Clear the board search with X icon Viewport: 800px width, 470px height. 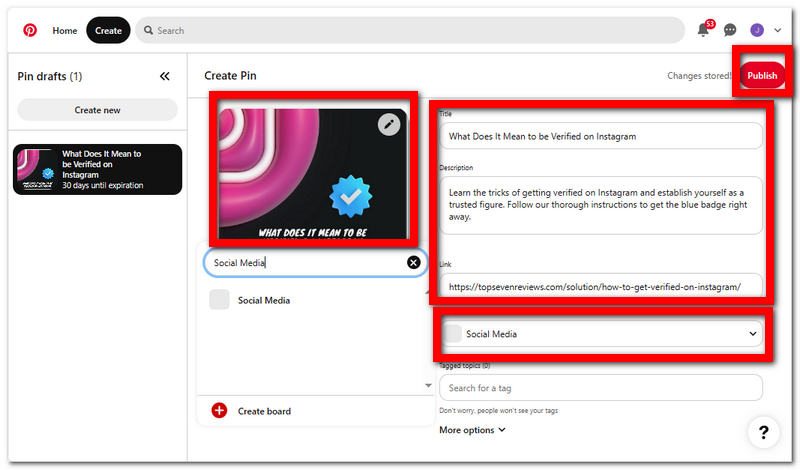pyautogui.click(x=413, y=263)
